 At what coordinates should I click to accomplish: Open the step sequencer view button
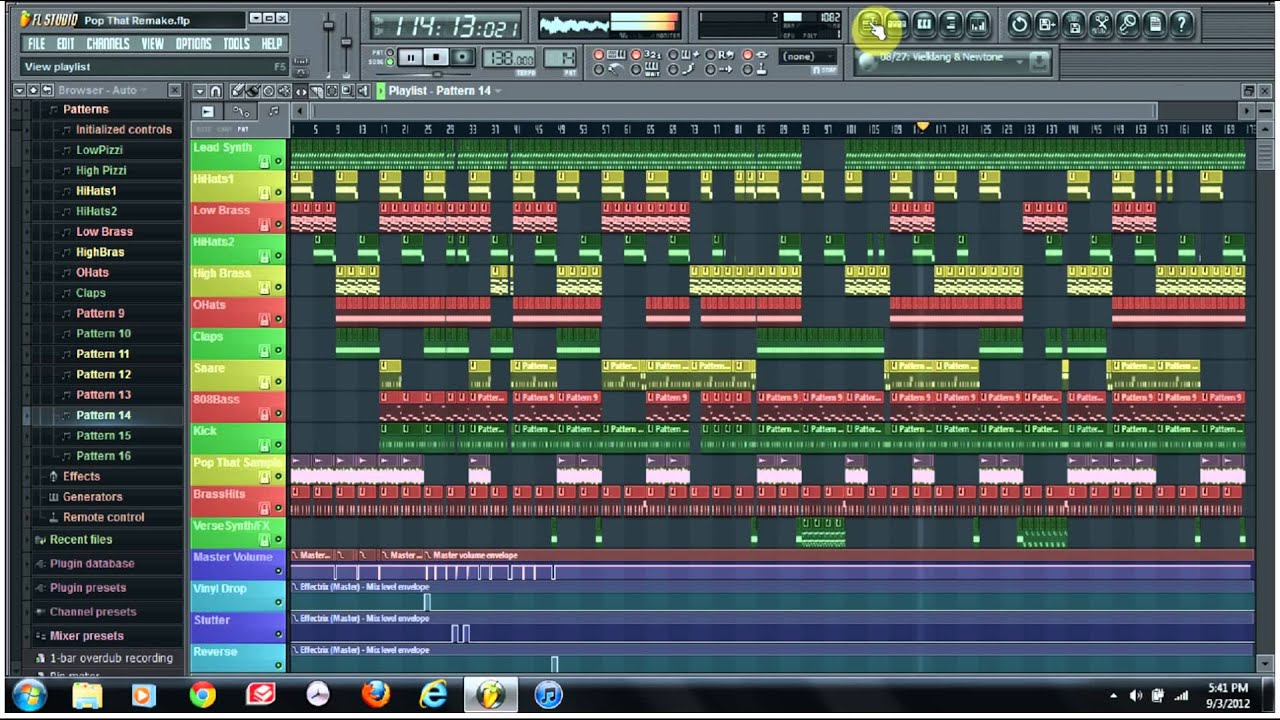897,23
